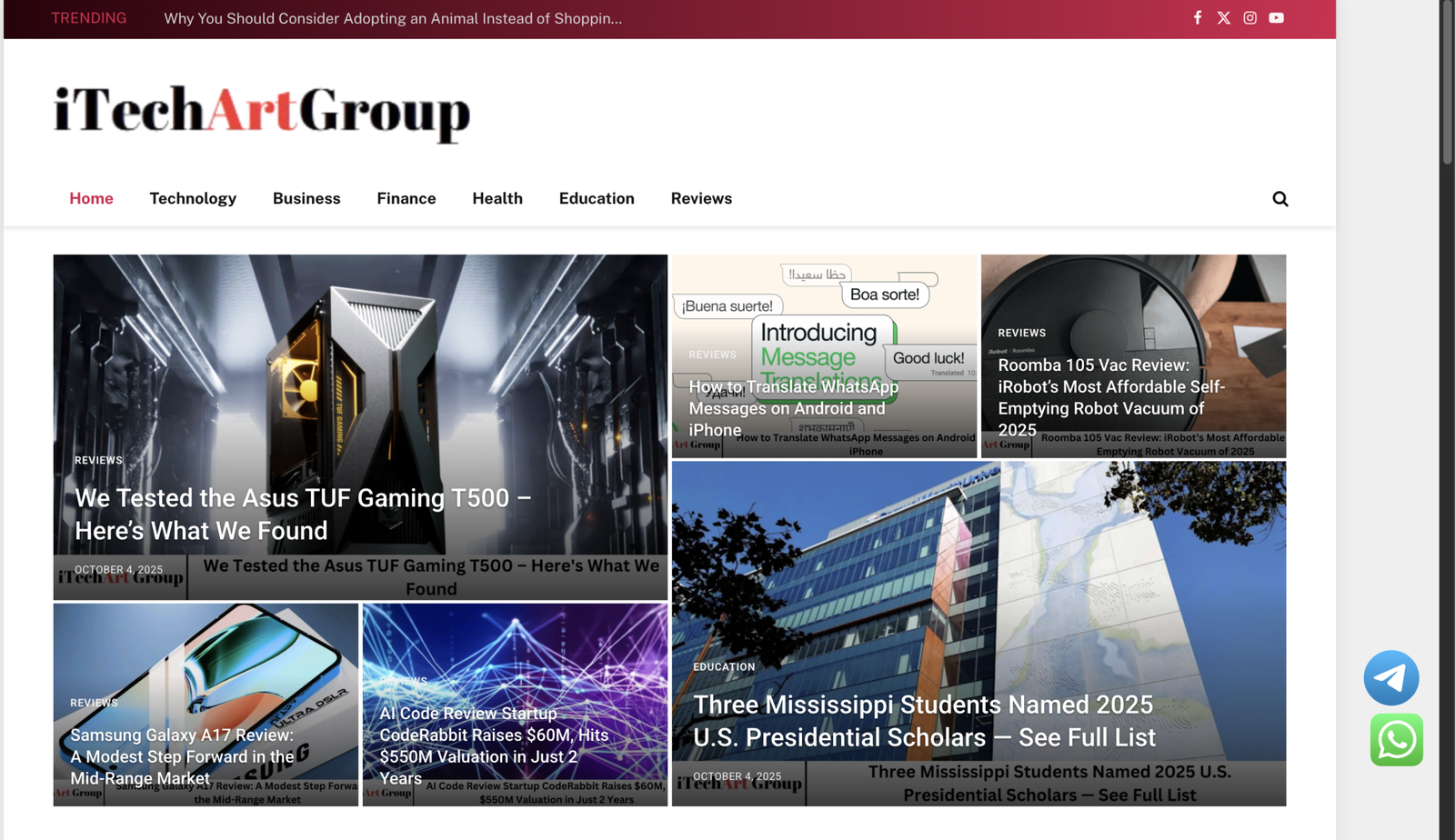Open the WhatsApp floating chat button
The height and width of the screenshot is (840, 1455).
tap(1397, 740)
